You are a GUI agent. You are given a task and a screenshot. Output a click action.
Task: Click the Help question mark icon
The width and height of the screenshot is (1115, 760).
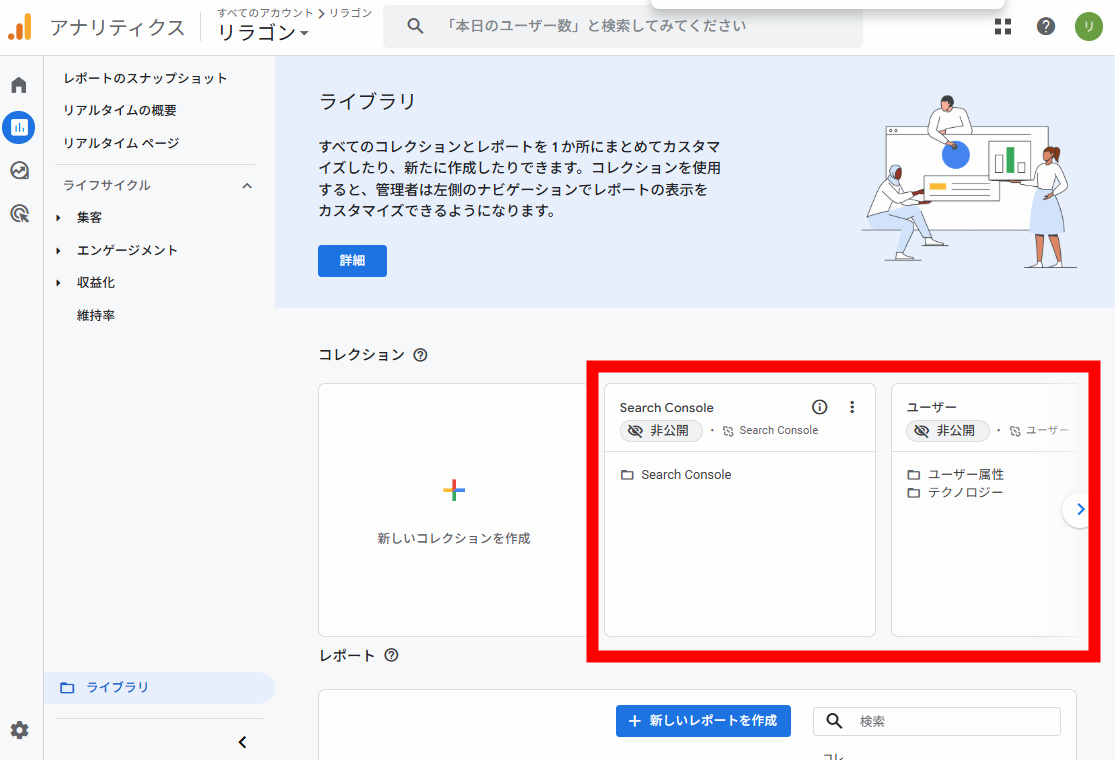point(1046,27)
